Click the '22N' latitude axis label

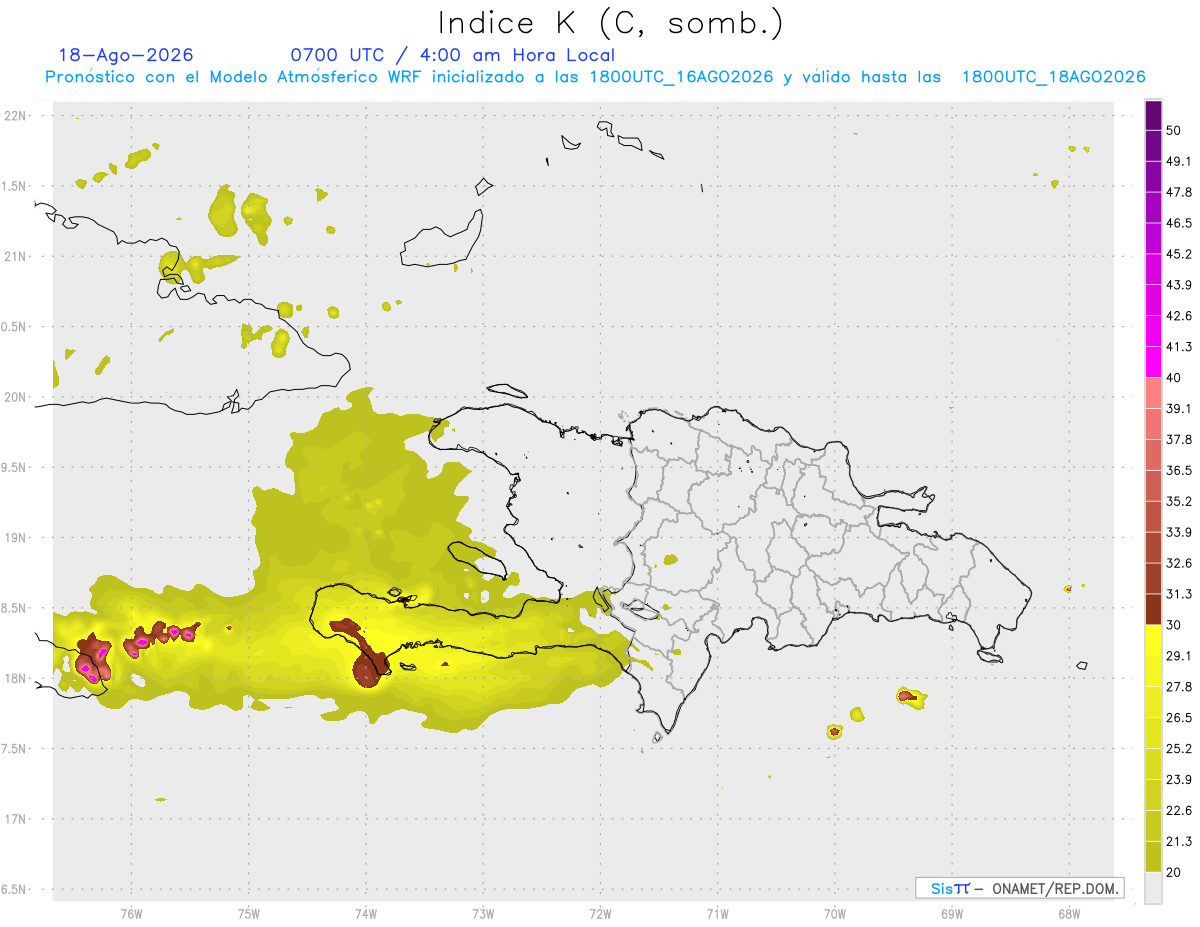17,116
